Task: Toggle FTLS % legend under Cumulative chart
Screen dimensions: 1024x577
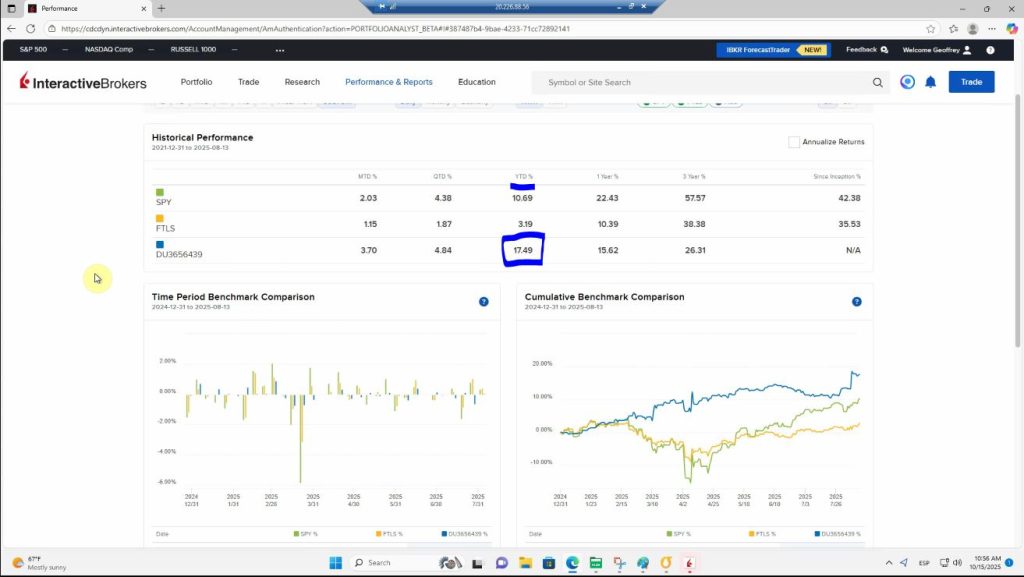Action: click(763, 533)
